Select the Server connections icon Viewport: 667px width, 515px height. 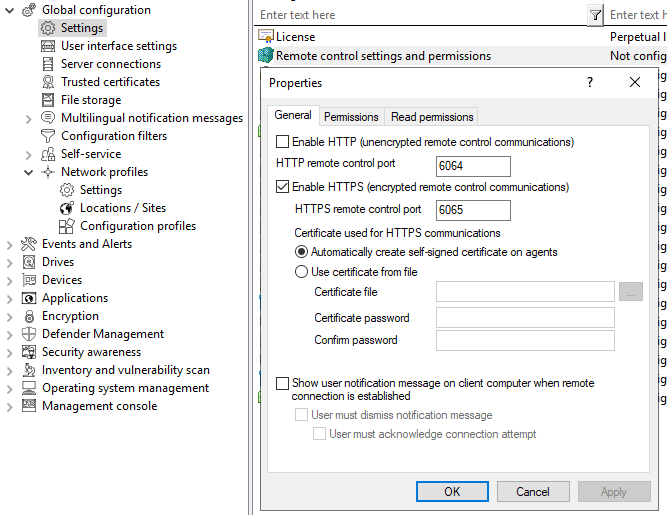tap(48, 64)
